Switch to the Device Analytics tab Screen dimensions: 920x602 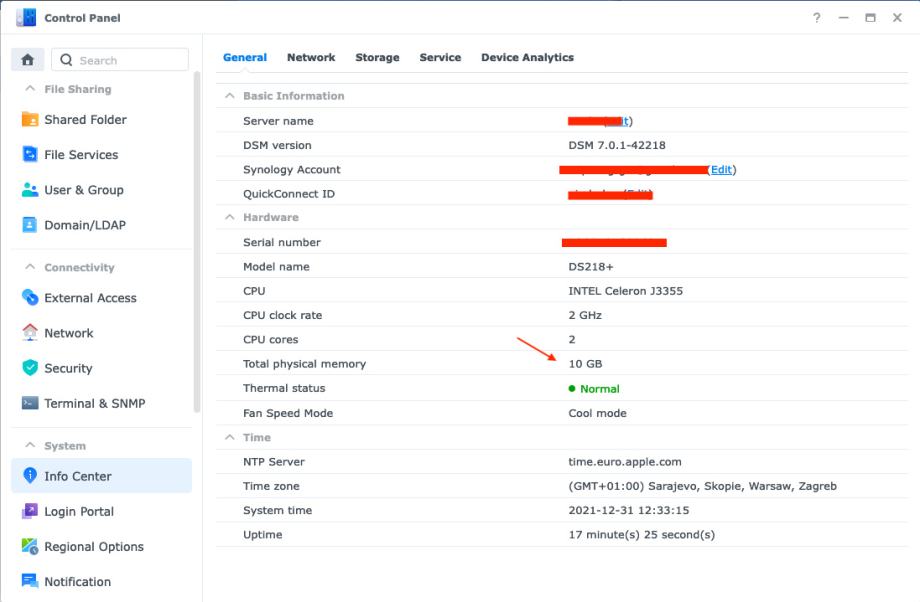coord(527,58)
